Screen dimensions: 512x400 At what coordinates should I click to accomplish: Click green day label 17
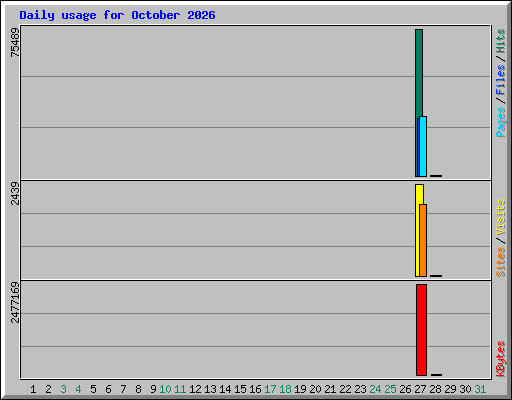[x=270, y=389]
